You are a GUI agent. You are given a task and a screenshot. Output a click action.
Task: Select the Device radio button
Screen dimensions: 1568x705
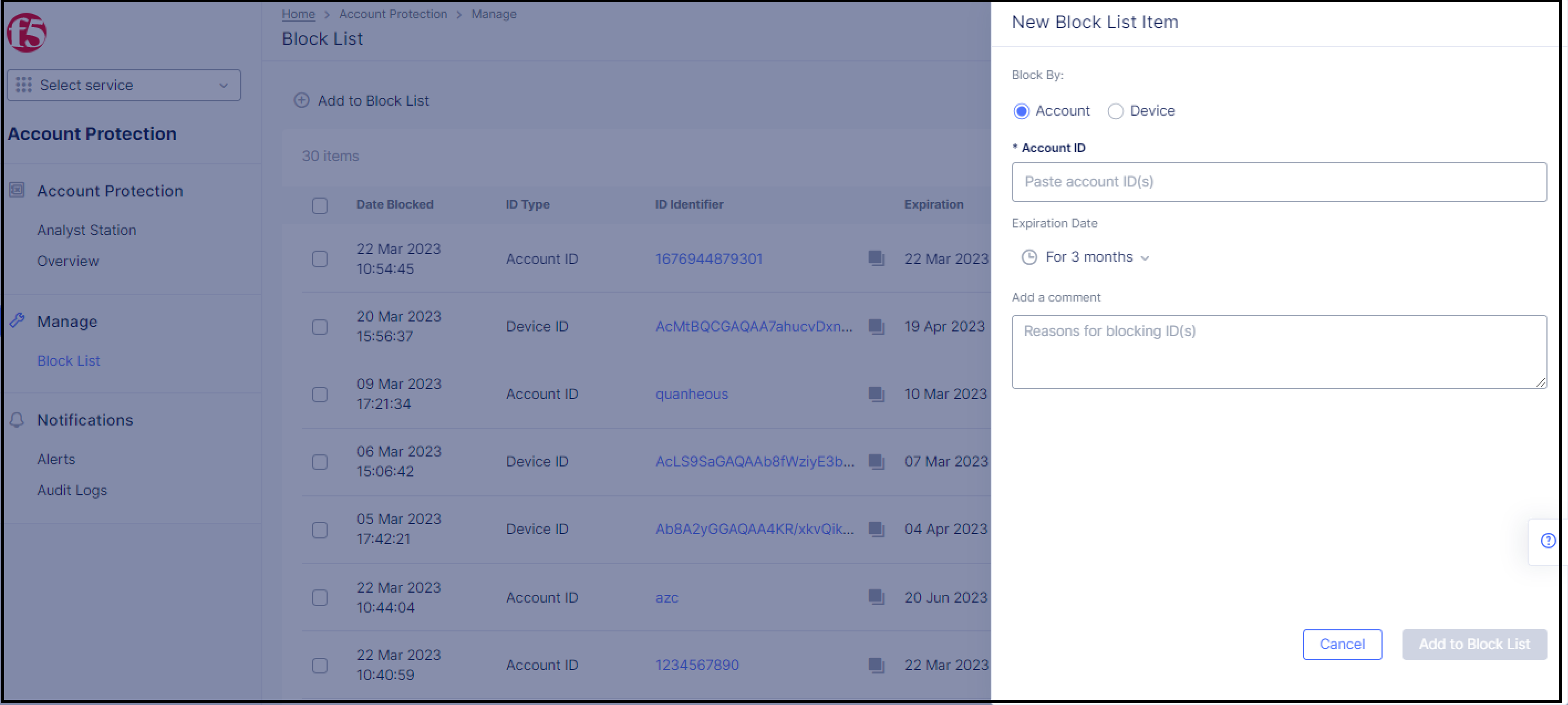1116,111
